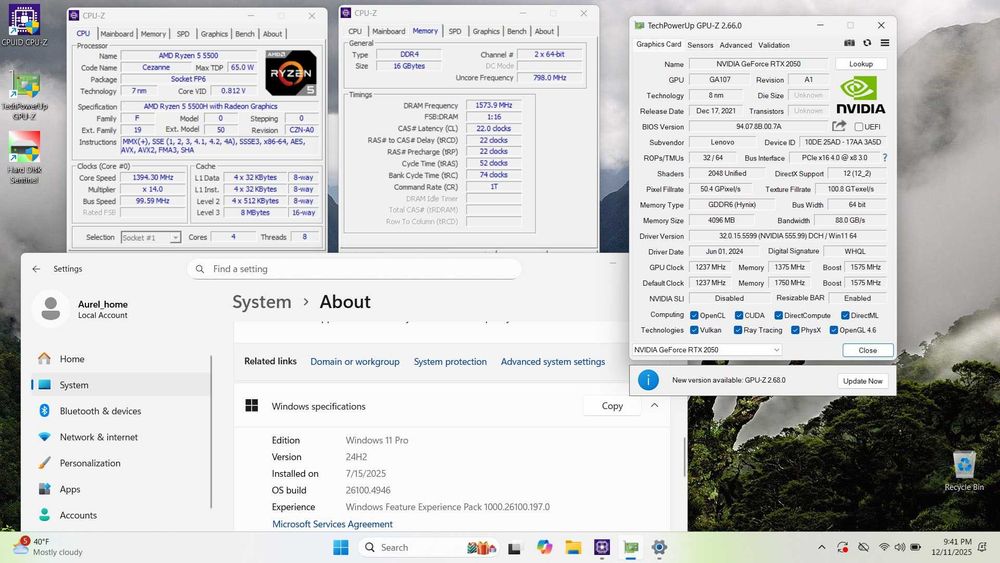1000x563 pixels.
Task: Click the GPU-Z refresh icon
Action: tap(866, 44)
